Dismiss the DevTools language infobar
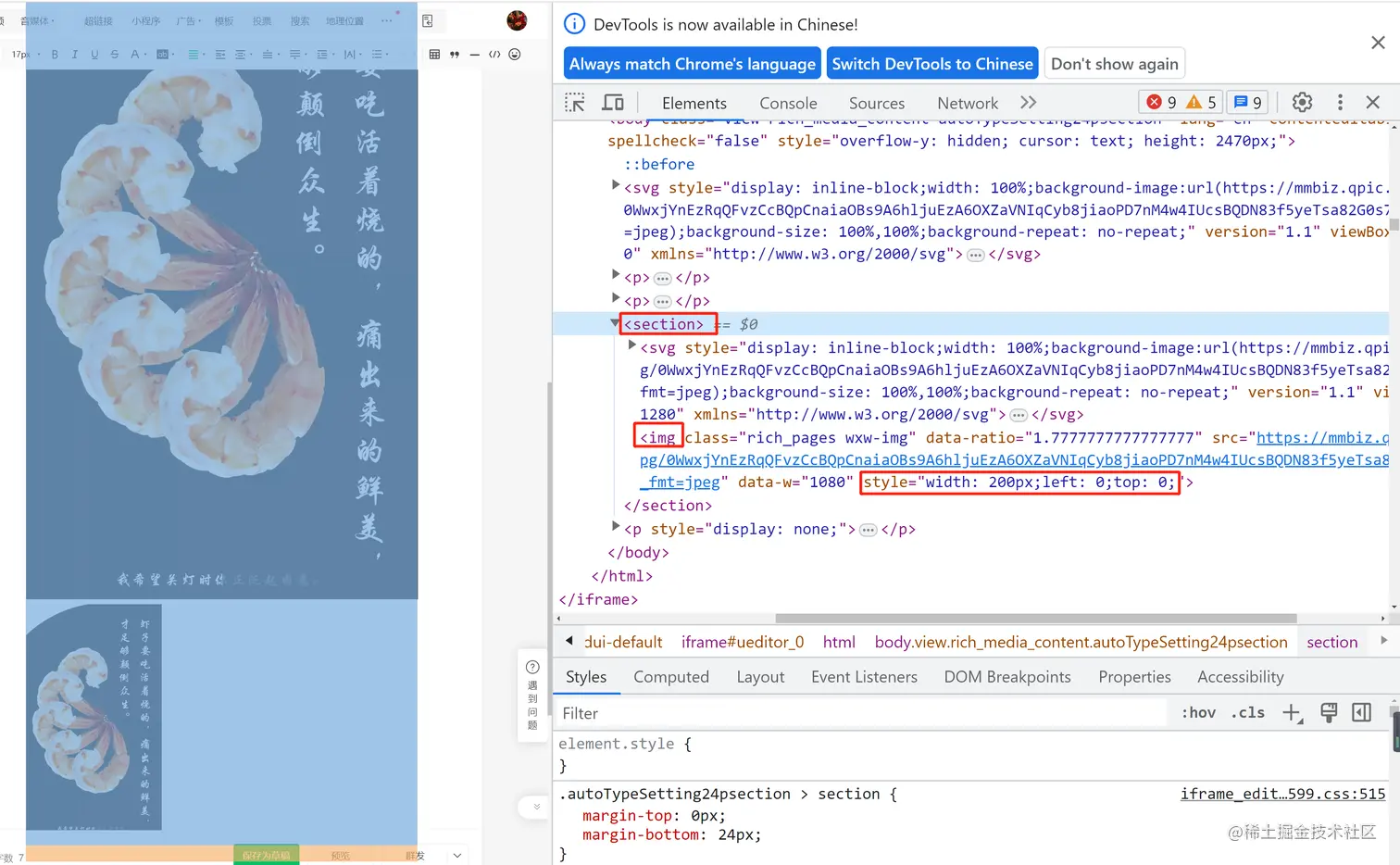 (x=1378, y=43)
